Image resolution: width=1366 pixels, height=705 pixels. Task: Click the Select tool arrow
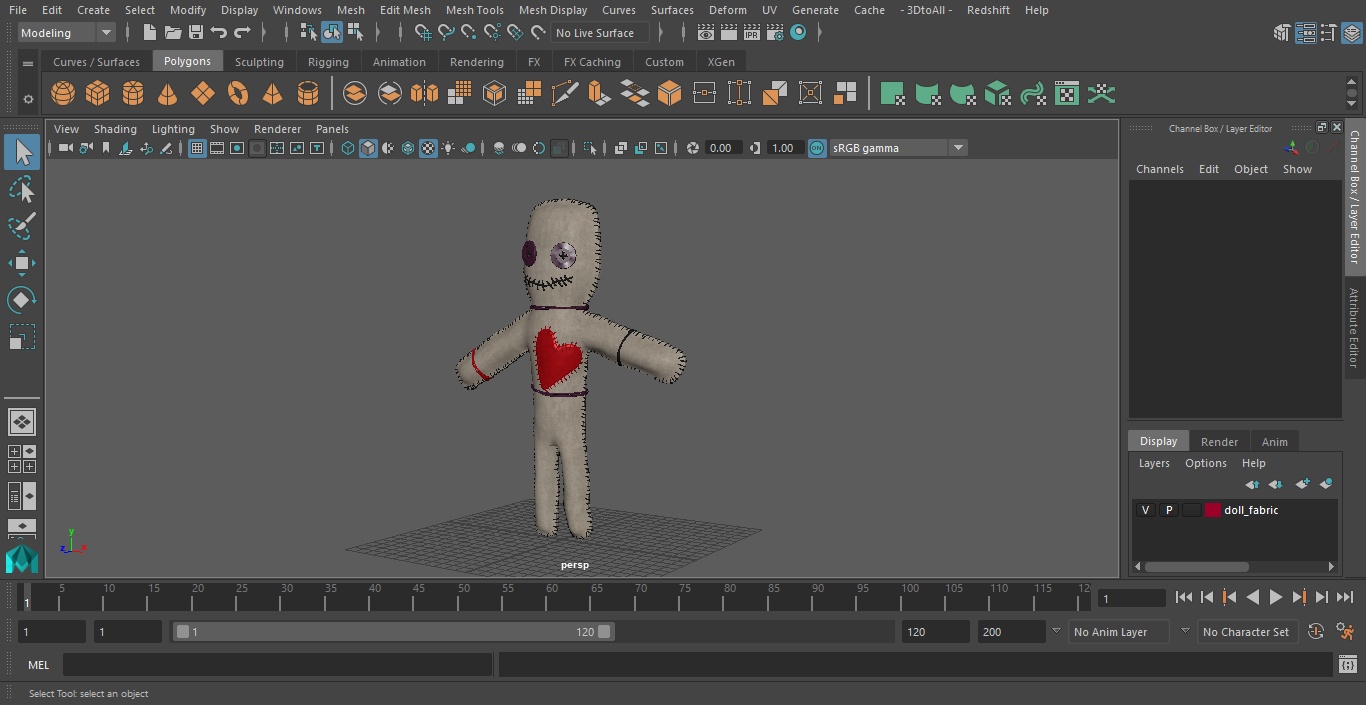click(22, 152)
